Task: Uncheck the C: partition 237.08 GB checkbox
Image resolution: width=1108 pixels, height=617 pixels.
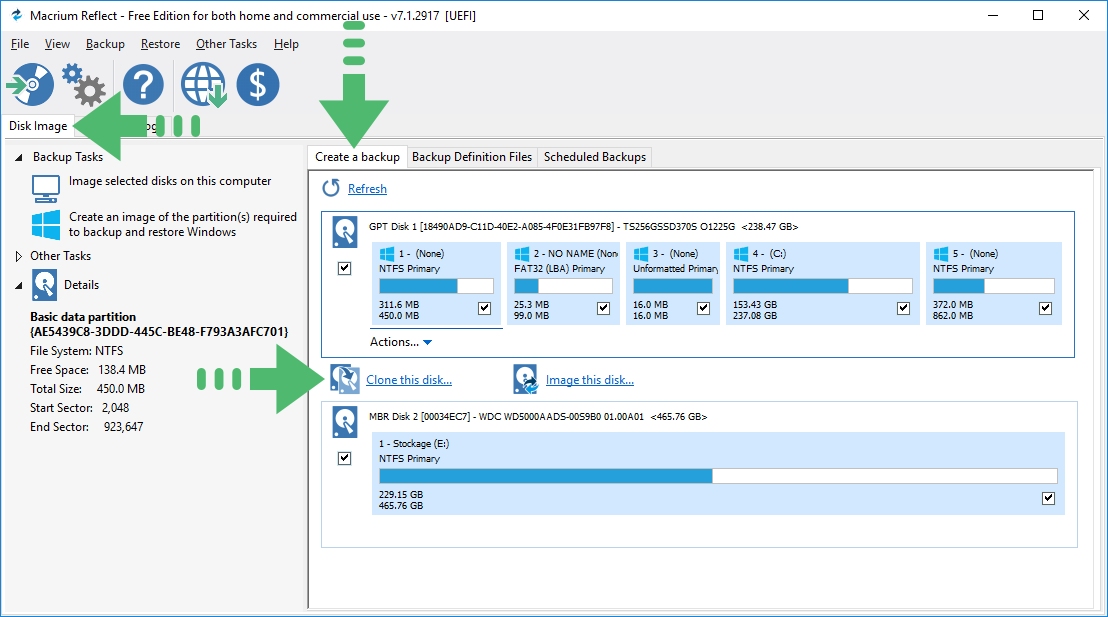Action: [903, 308]
